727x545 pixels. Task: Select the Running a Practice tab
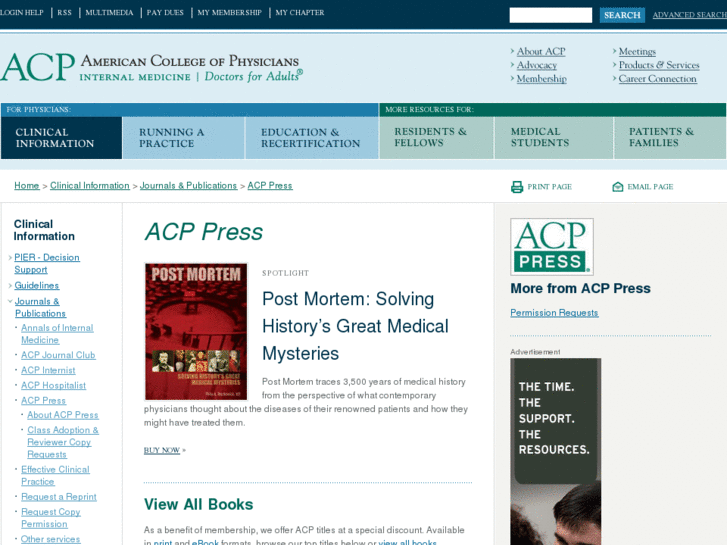pos(184,138)
